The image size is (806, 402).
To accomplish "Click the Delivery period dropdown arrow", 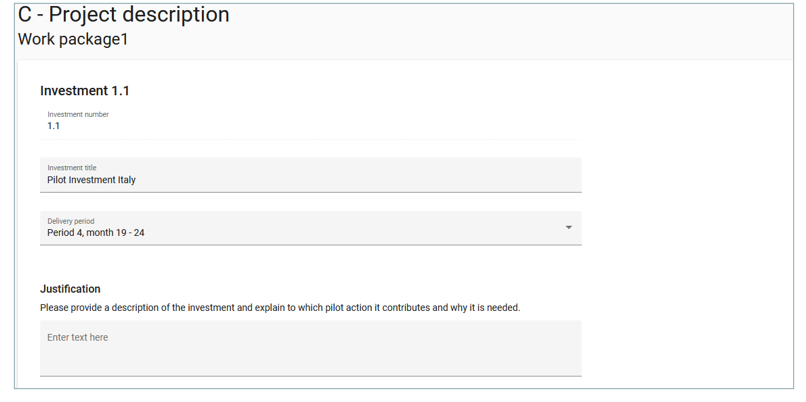I will click(569, 228).
